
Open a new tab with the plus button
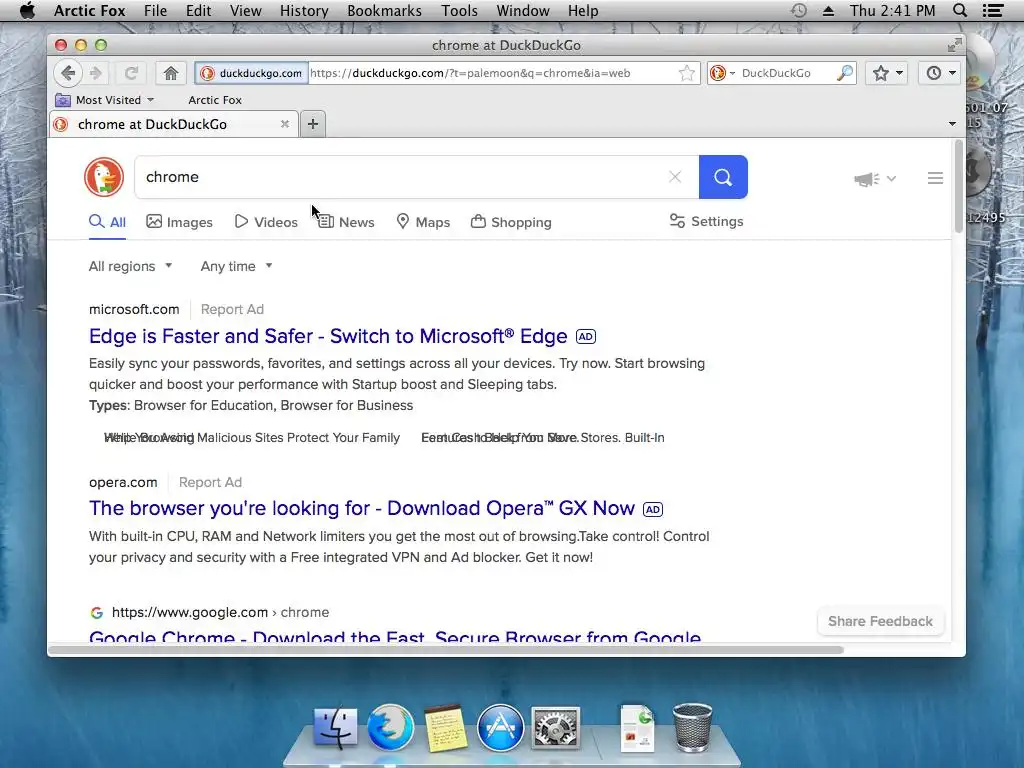313,123
